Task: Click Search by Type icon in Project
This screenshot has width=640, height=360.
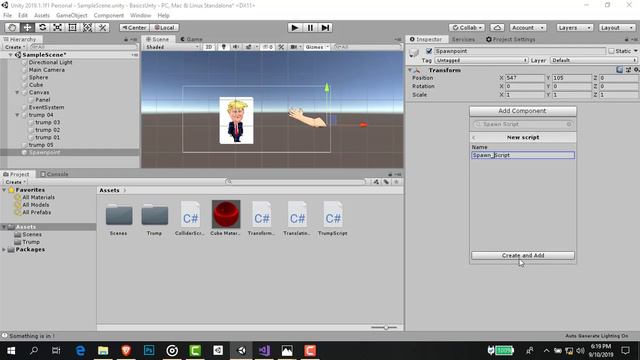Action: tap(376, 182)
